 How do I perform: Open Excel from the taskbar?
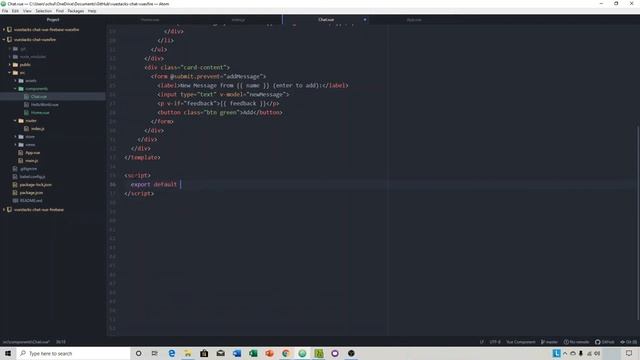click(253, 353)
